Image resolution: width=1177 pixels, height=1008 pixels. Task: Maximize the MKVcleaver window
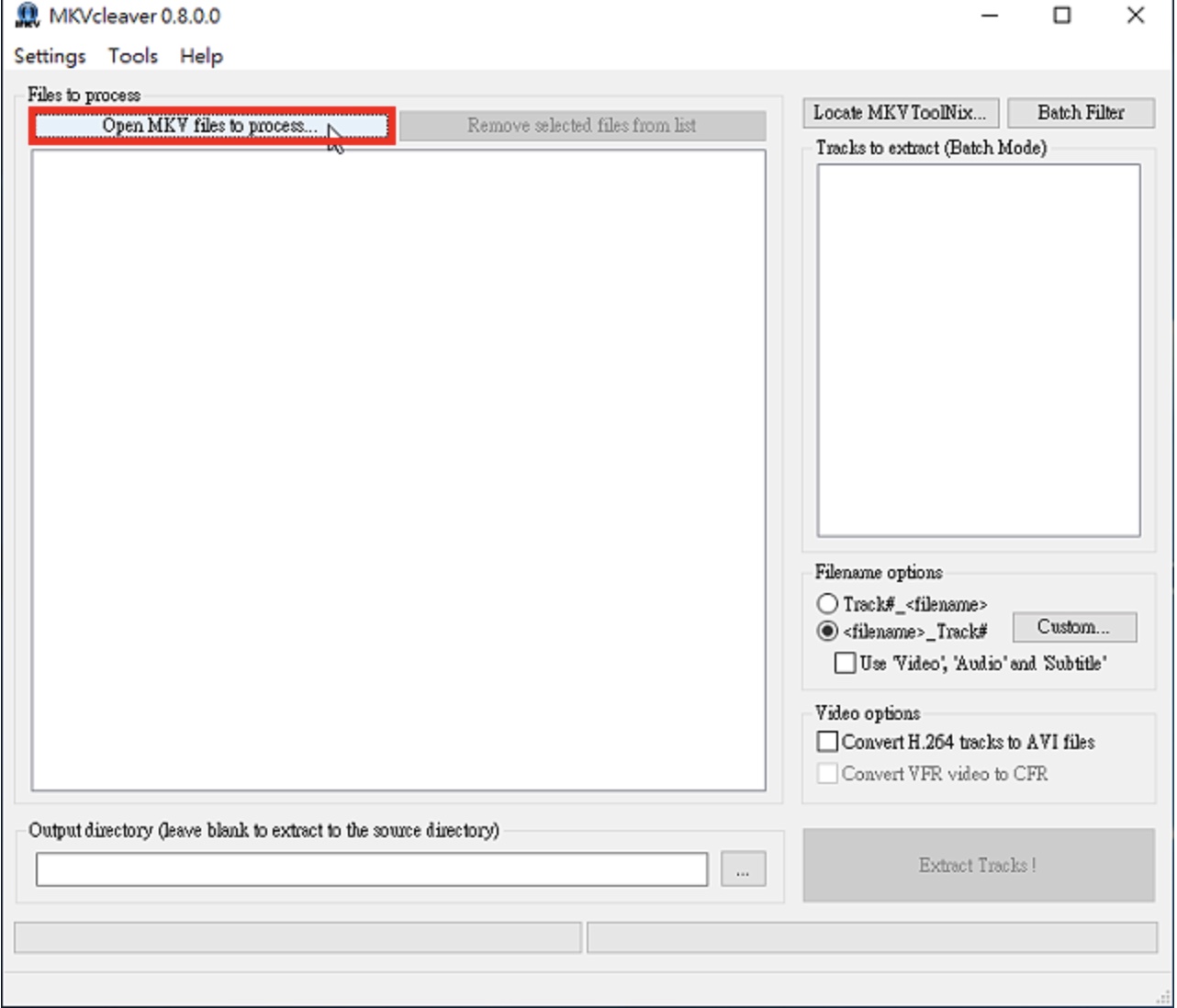click(x=1062, y=16)
